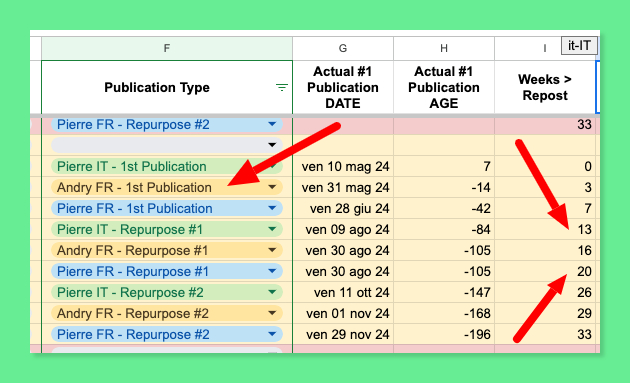The height and width of the screenshot is (383, 630).
Task: Select weeks value 13
Action: [x=544, y=229]
